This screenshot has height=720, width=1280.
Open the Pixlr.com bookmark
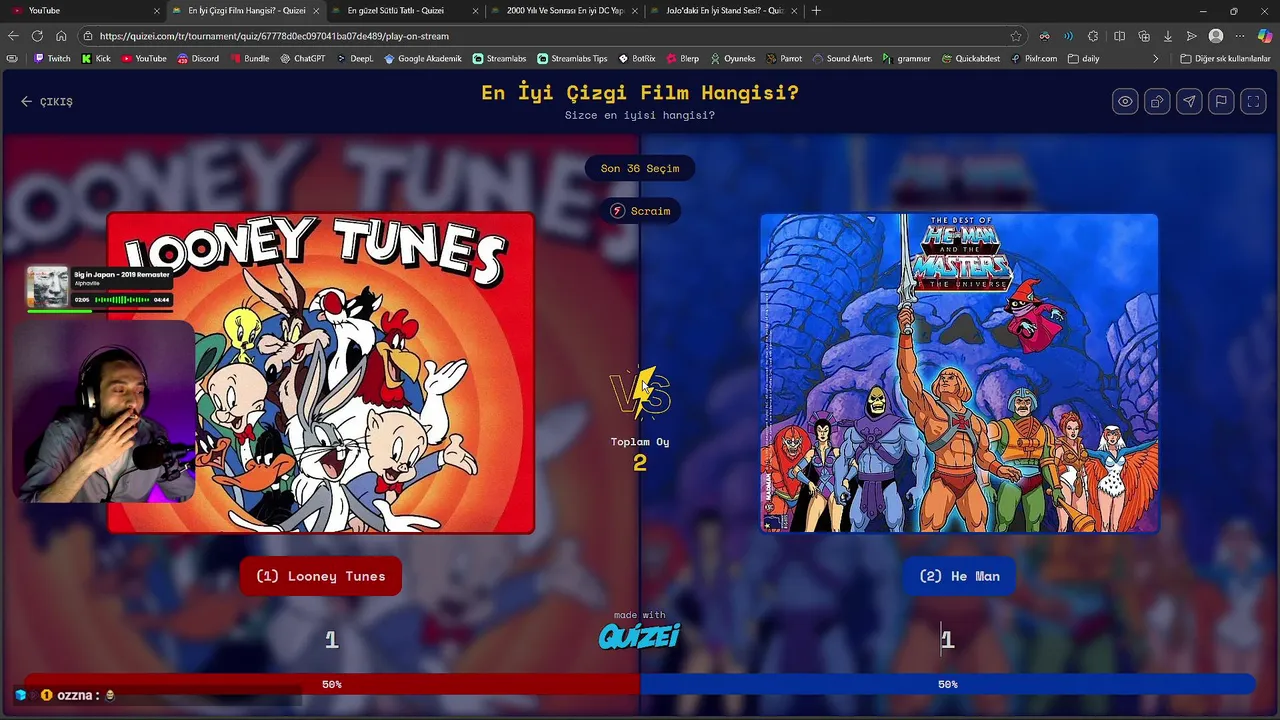[x=1034, y=59]
